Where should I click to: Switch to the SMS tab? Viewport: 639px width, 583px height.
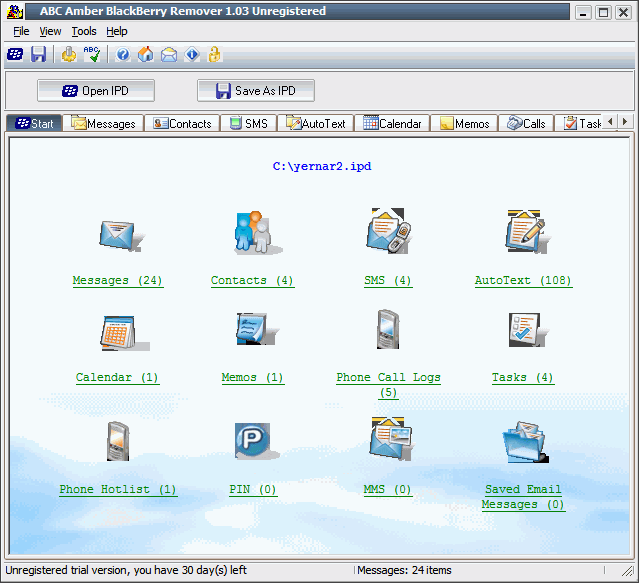click(x=249, y=123)
